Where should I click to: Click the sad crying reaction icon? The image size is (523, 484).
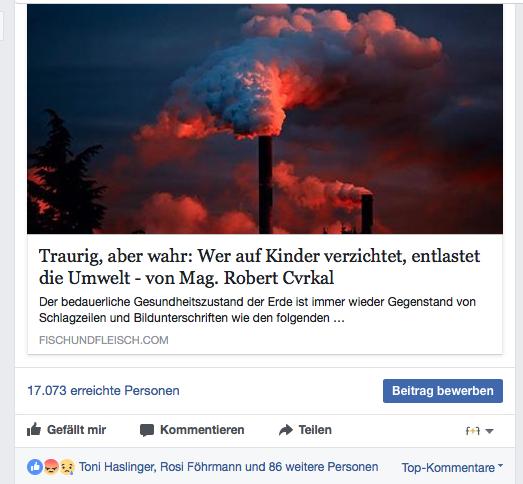coord(66,467)
